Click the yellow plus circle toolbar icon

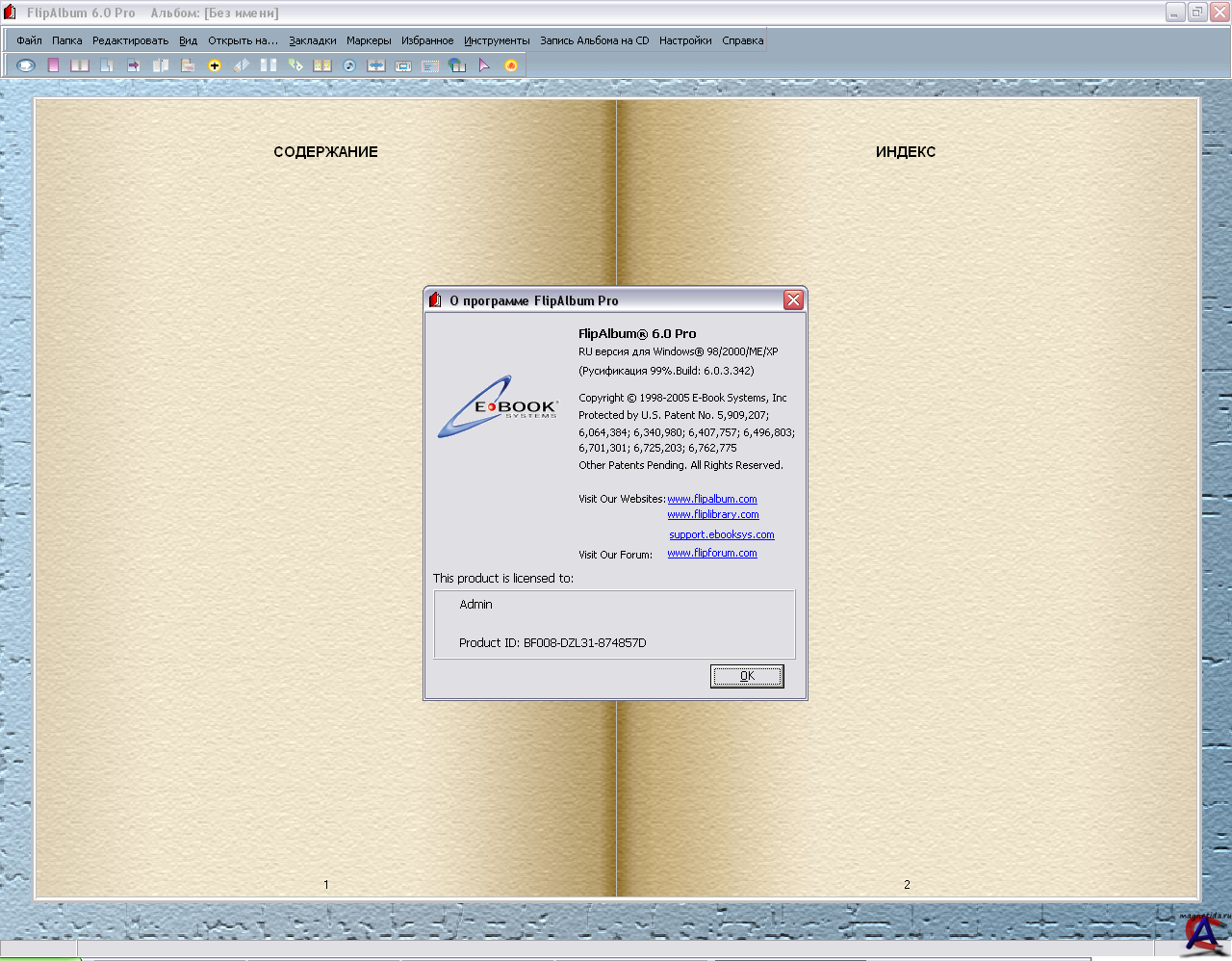[x=215, y=65]
